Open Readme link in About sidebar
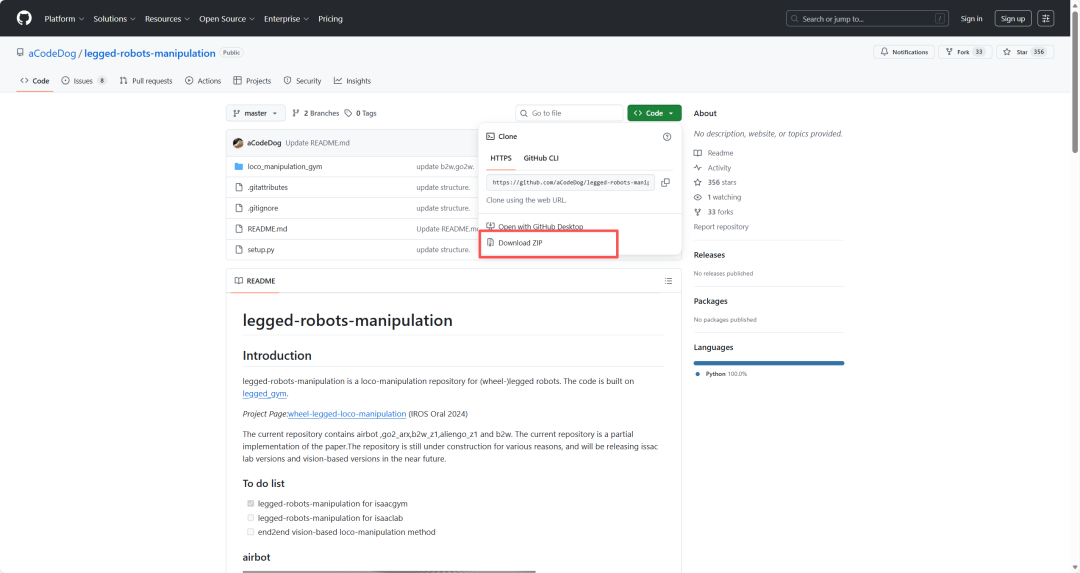Image resolution: width=1080 pixels, height=573 pixels. [714, 153]
